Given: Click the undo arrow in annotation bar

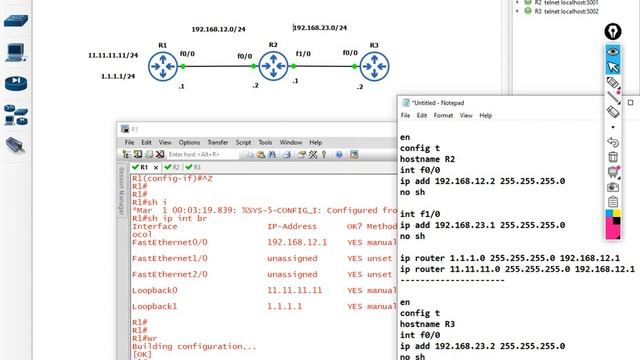Looking at the screenshot, I should tap(613, 142).
